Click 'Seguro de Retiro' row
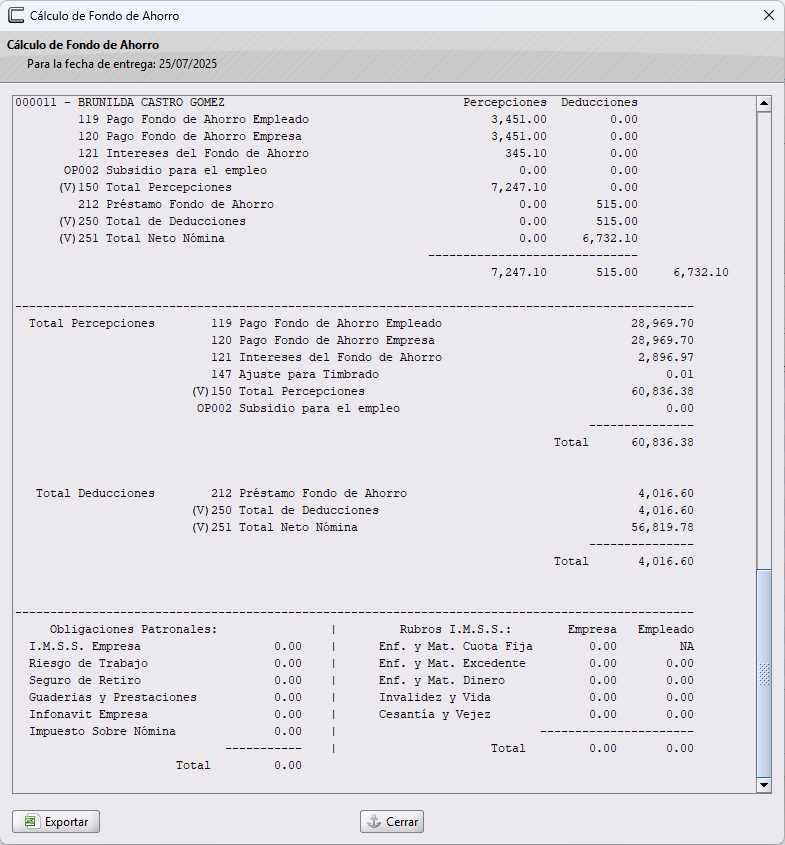The height and width of the screenshot is (845, 785). [x=165, y=680]
